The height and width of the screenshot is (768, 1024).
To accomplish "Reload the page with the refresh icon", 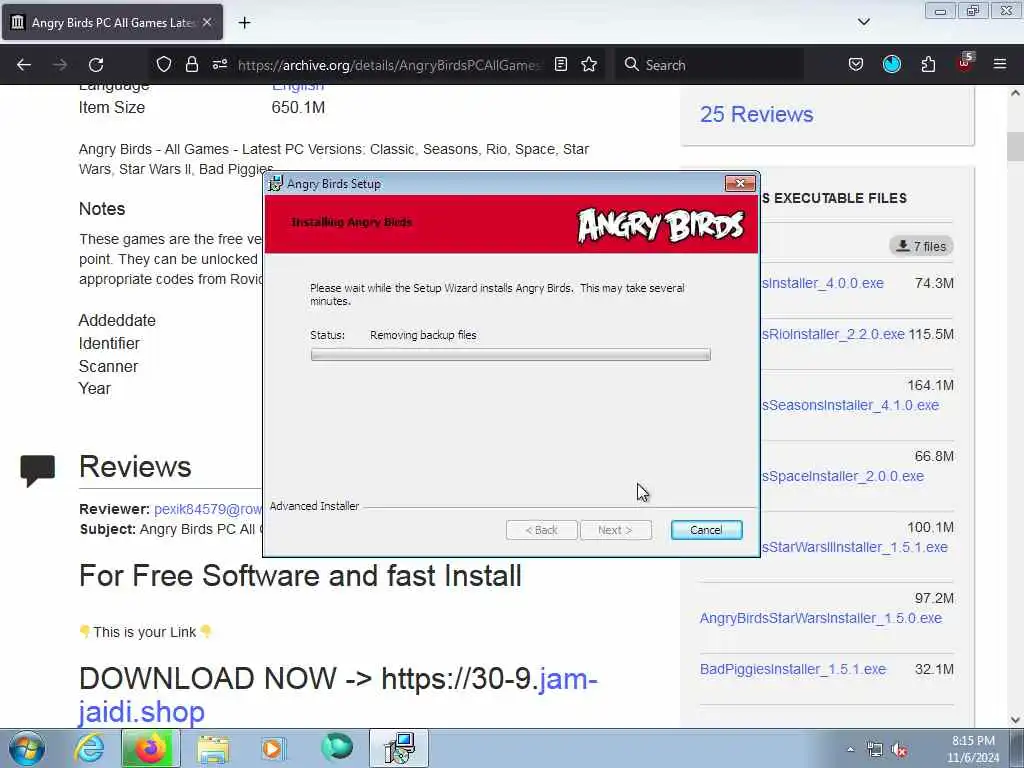I will [x=96, y=65].
